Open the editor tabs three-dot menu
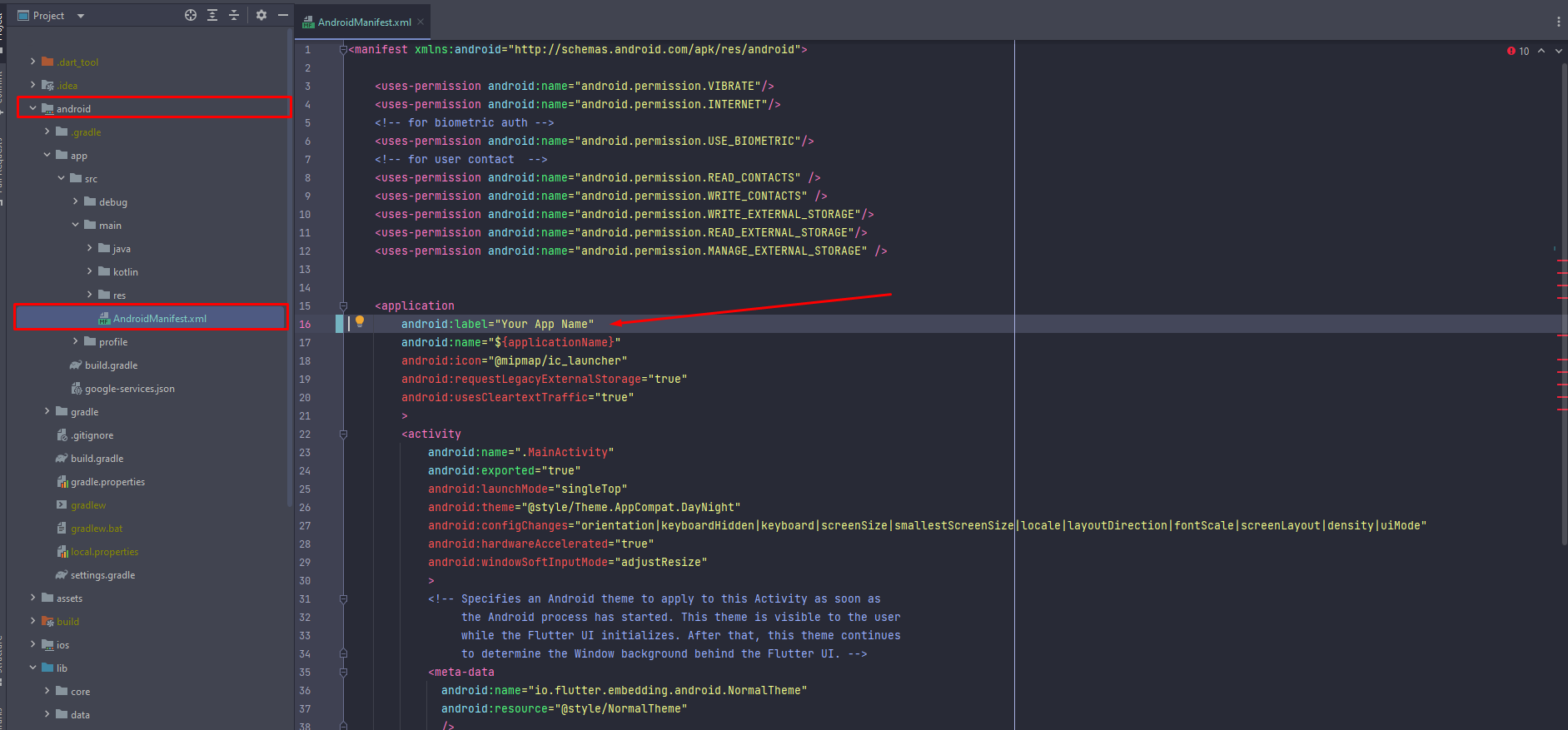Image resolution: width=1568 pixels, height=730 pixels. (1558, 22)
